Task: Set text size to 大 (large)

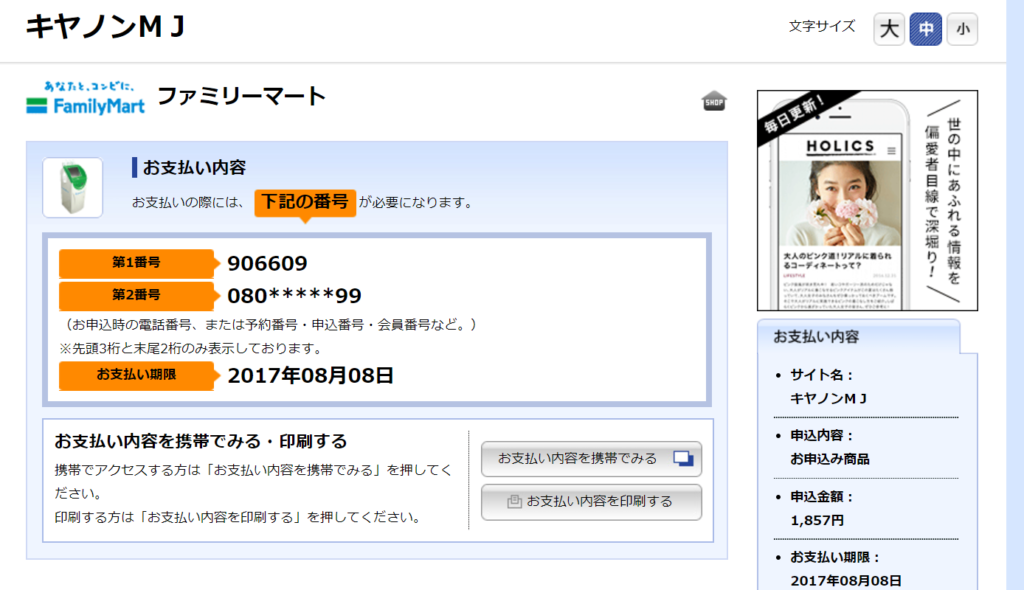Action: point(889,29)
